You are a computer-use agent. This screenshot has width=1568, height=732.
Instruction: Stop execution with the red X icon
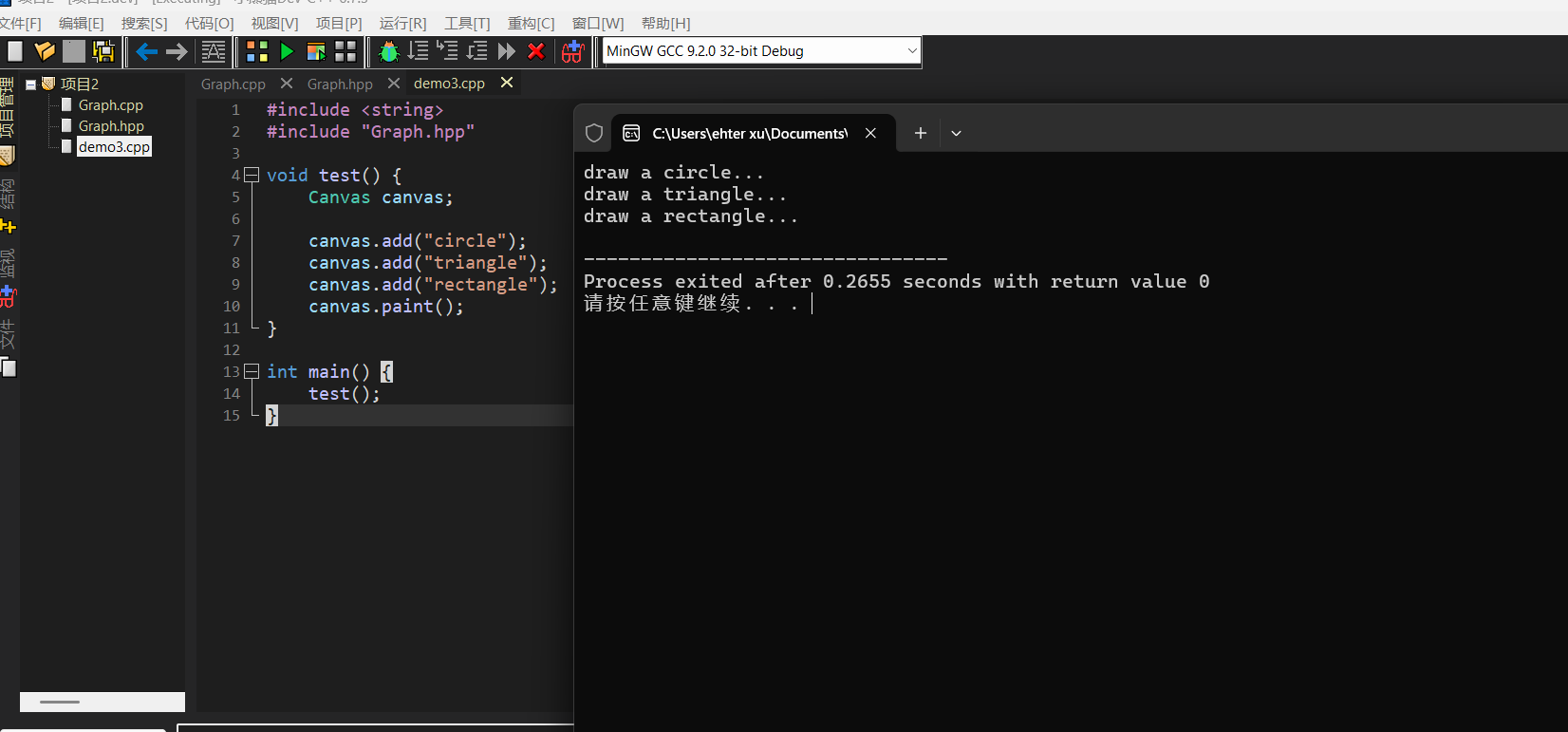(x=536, y=51)
